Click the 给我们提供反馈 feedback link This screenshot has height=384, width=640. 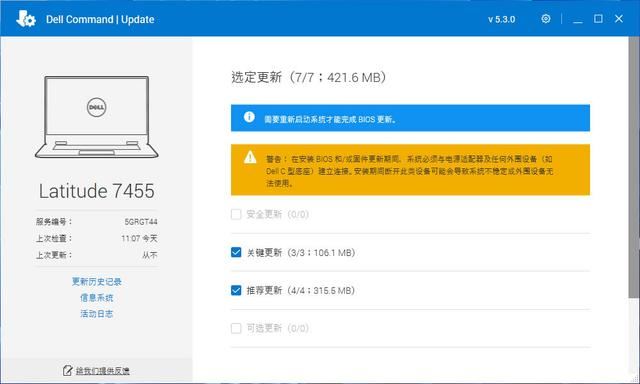(x=102, y=371)
